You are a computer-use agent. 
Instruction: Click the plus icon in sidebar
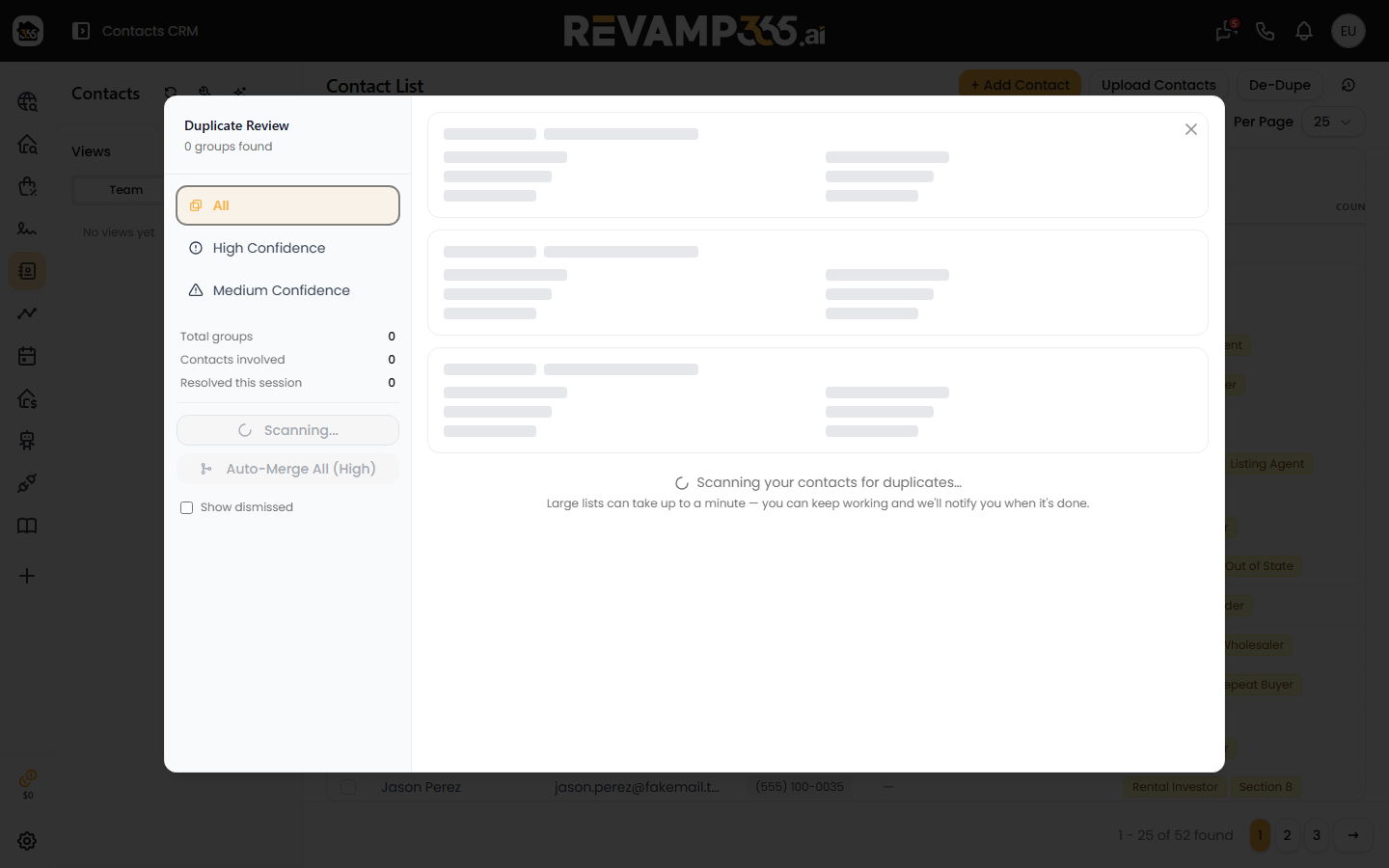(x=27, y=576)
